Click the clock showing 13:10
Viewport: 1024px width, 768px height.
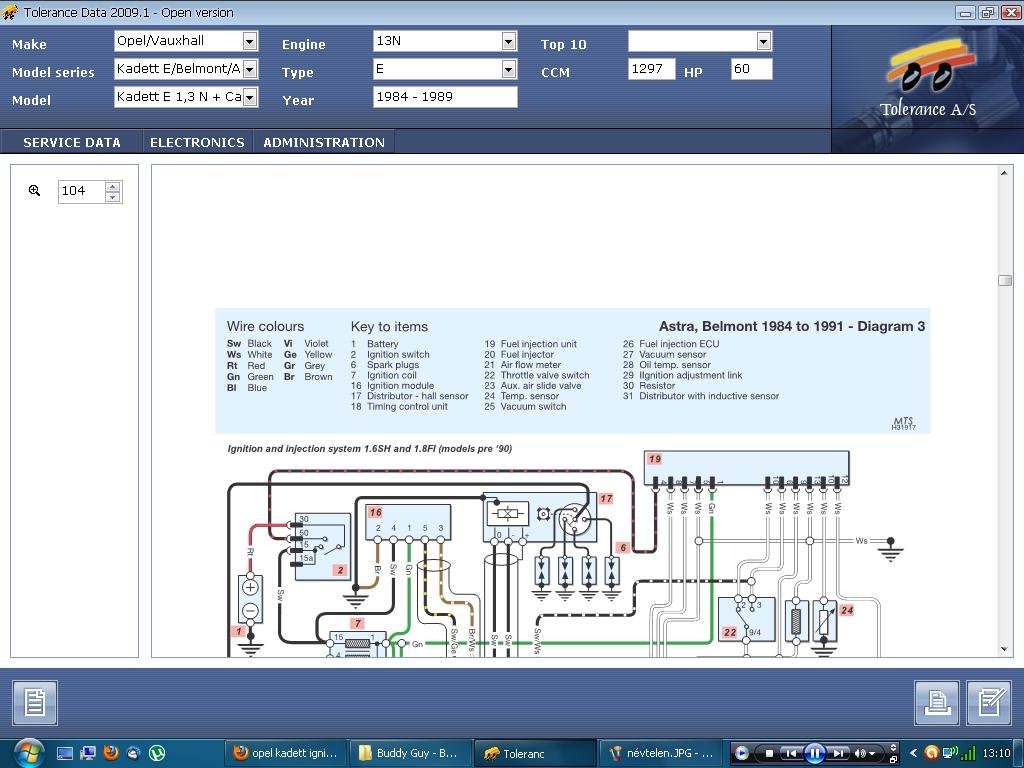[997, 753]
